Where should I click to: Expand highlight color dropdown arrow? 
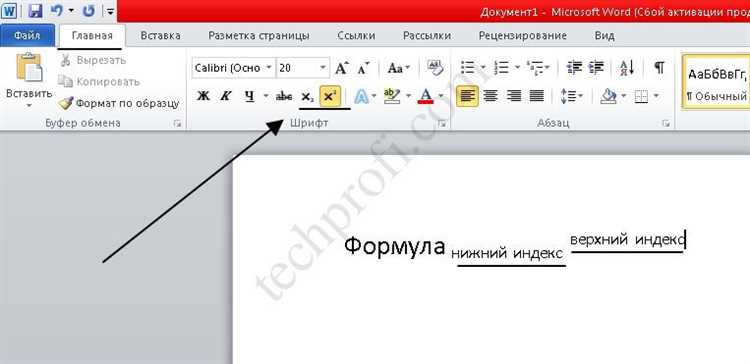408,97
